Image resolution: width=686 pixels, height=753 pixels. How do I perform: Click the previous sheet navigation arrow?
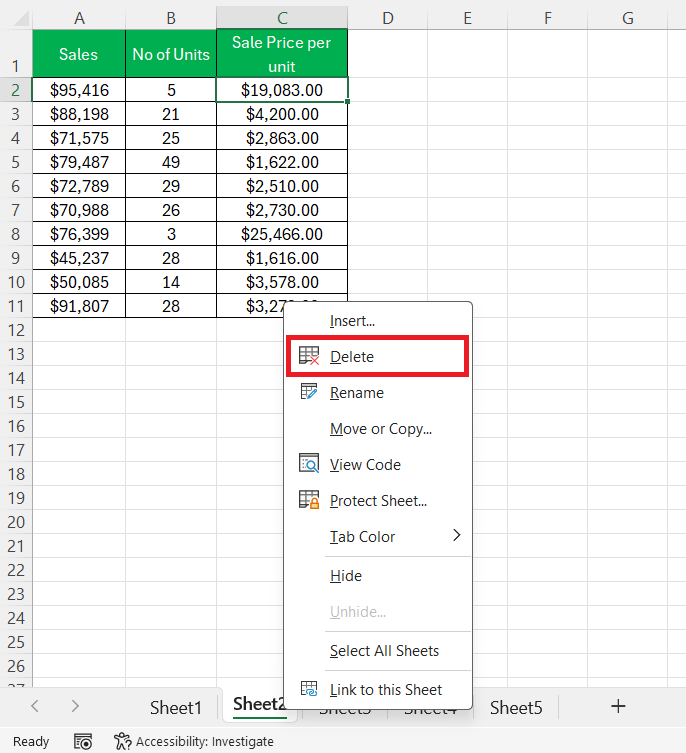pos(35,705)
